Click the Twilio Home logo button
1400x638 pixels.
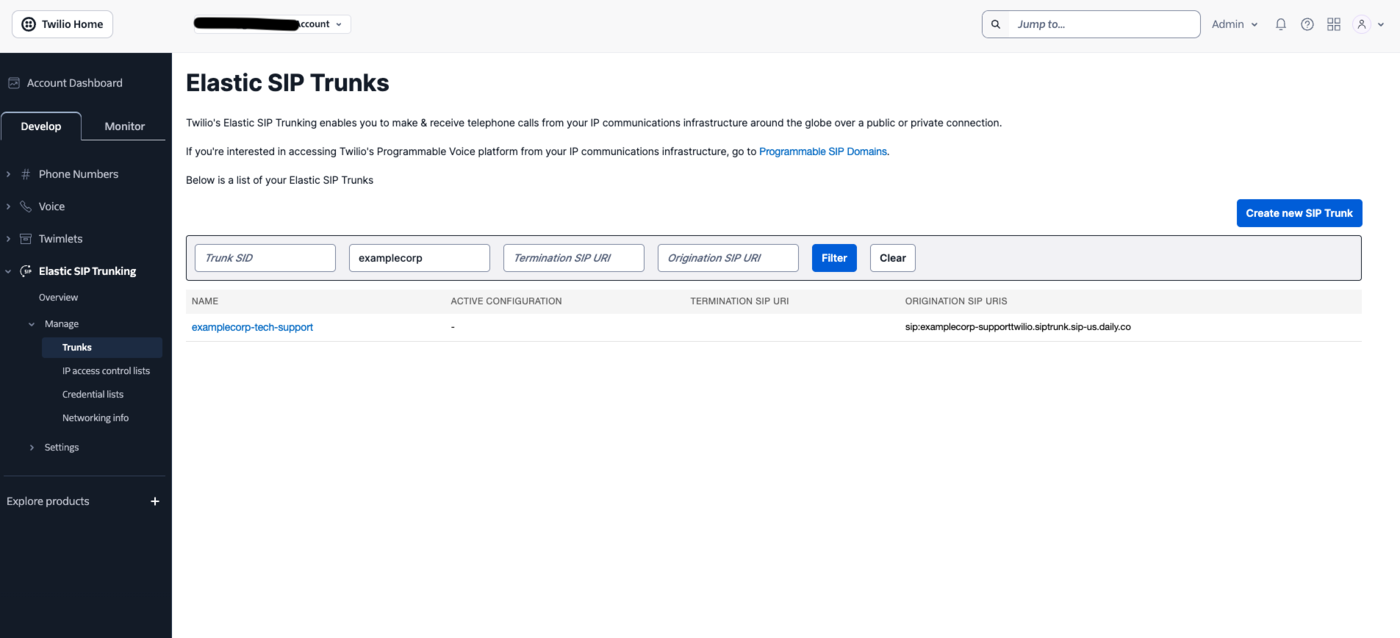tap(62, 24)
